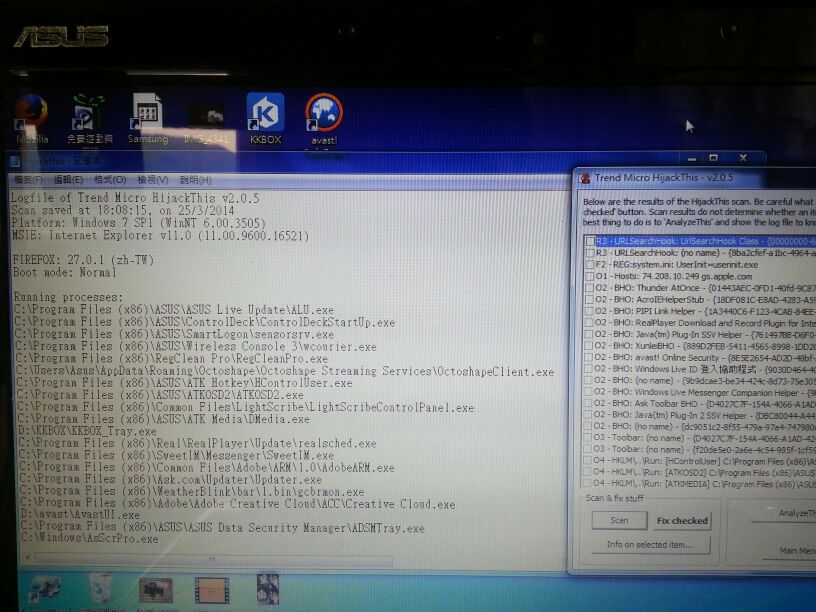
Task: Click the D:\KKBOX\KKBOX_Tray.exe line
Action: pos(87,431)
